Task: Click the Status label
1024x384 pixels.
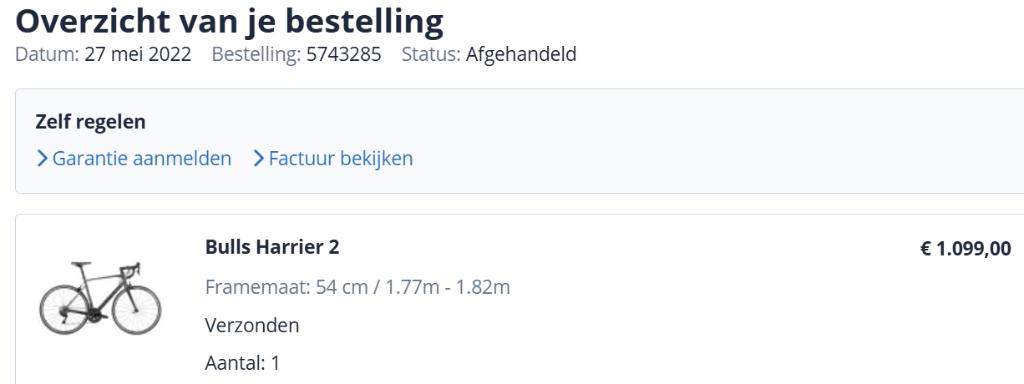Action: (x=431, y=54)
